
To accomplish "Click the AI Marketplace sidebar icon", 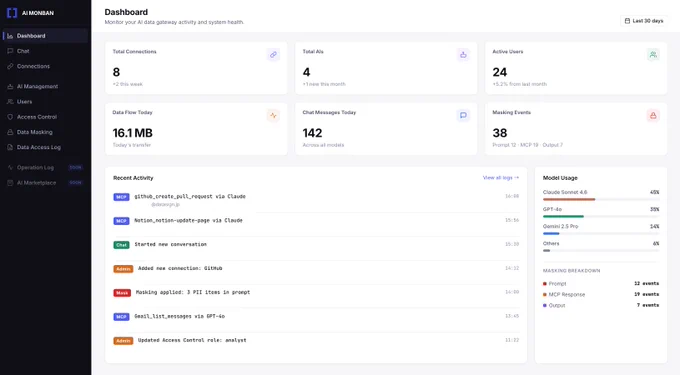I will 10,183.
